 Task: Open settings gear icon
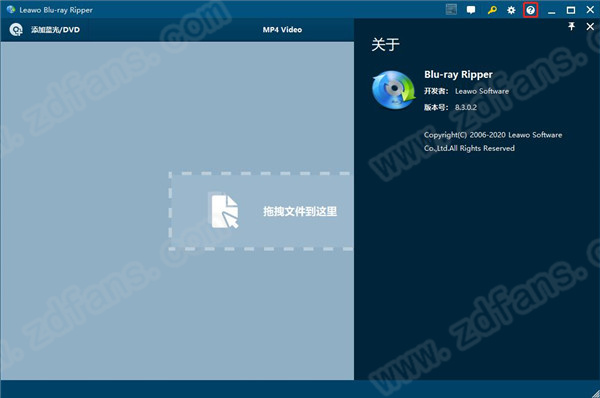click(x=511, y=10)
